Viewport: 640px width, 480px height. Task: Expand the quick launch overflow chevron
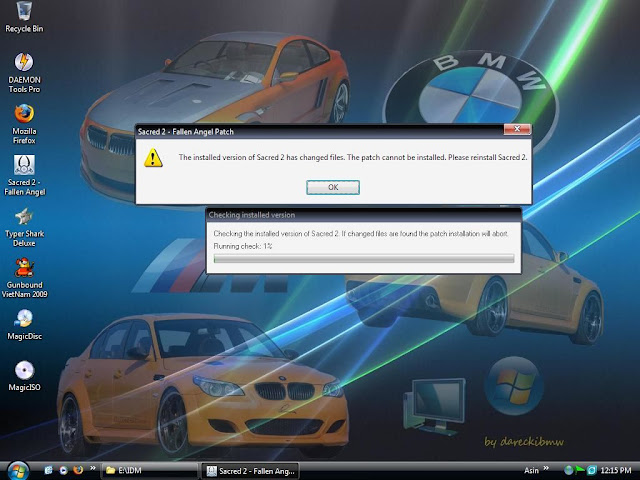tap(93, 468)
